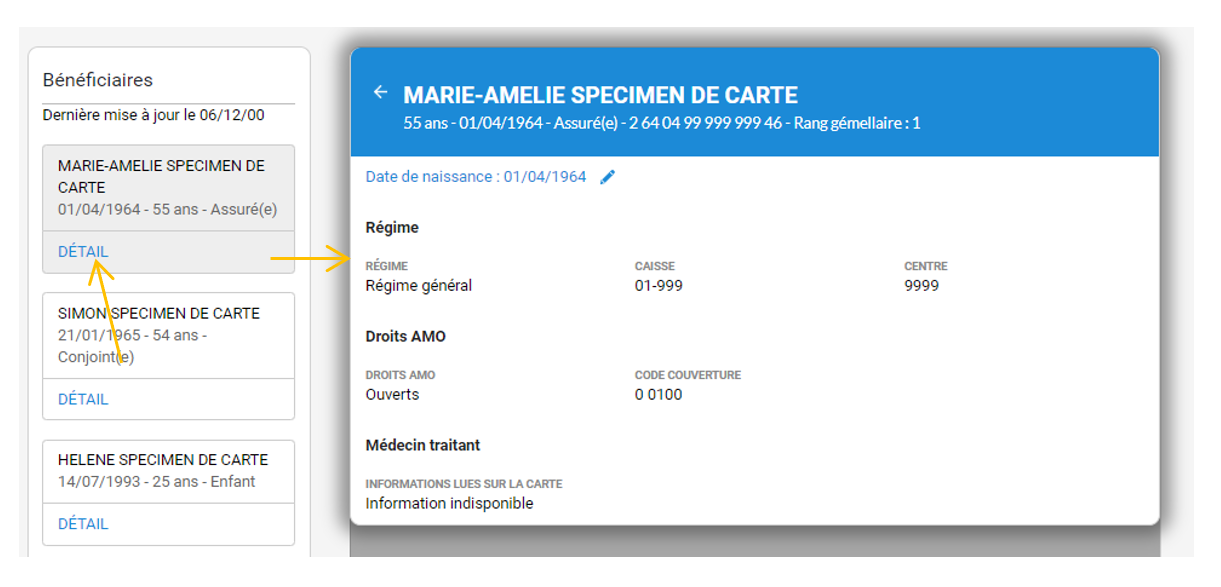Open DÉTAIL for Simon Specimen de Carte
Viewport: 1221px width, 587px height.
click(x=83, y=399)
